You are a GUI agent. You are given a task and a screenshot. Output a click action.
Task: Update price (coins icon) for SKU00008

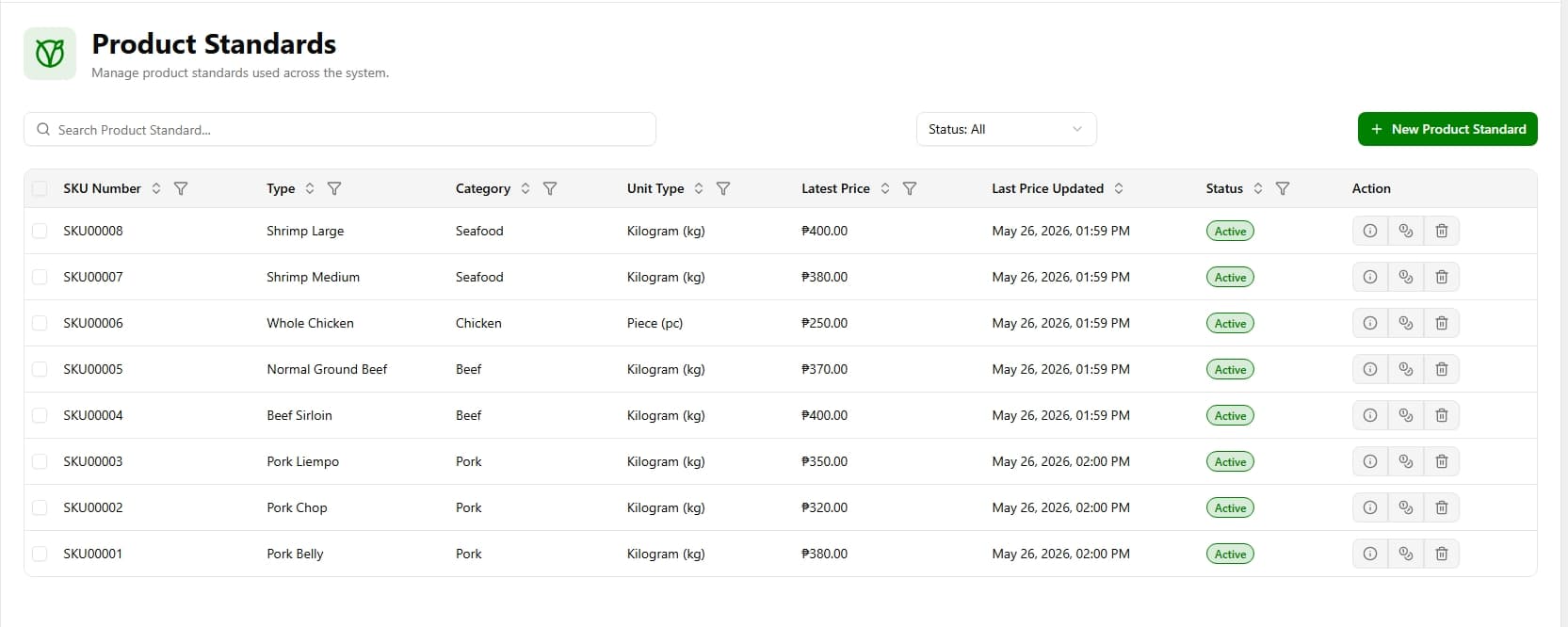(x=1406, y=231)
